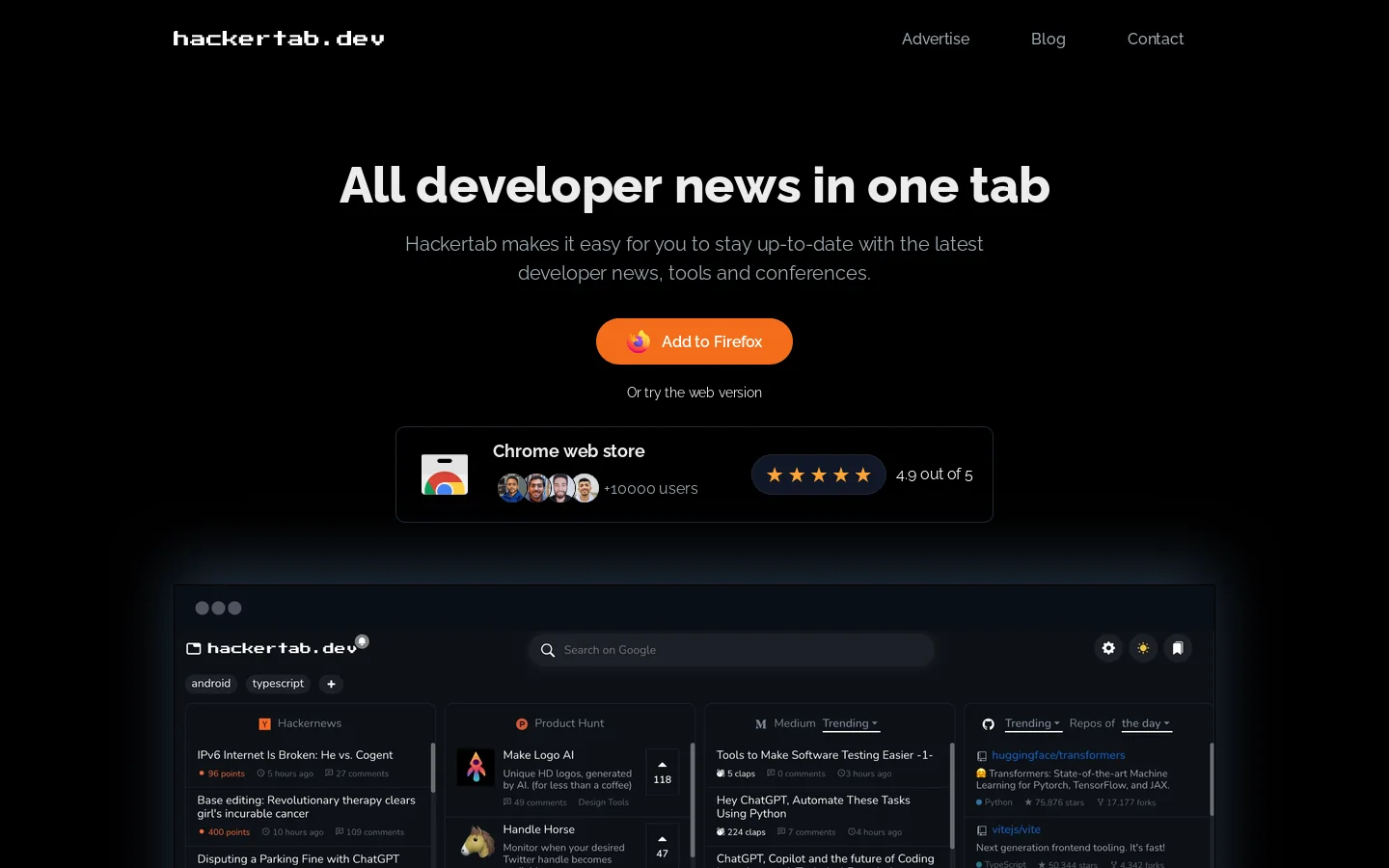This screenshot has width=1389, height=868.
Task: Click the Firefox logo icon
Action: (639, 341)
